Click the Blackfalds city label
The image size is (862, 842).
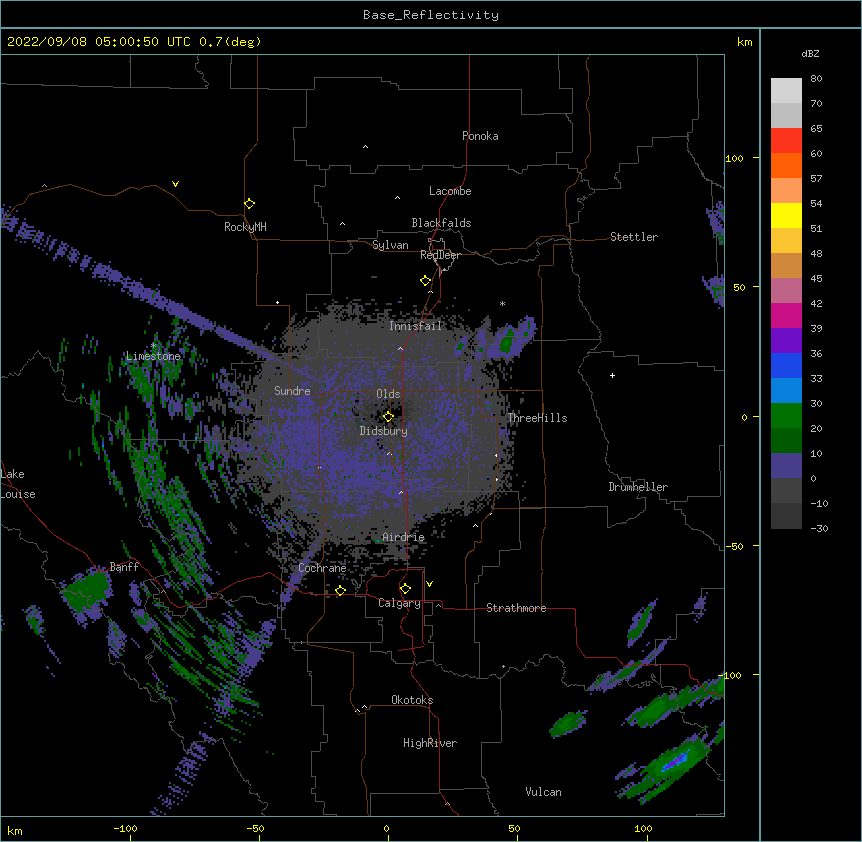[441, 223]
